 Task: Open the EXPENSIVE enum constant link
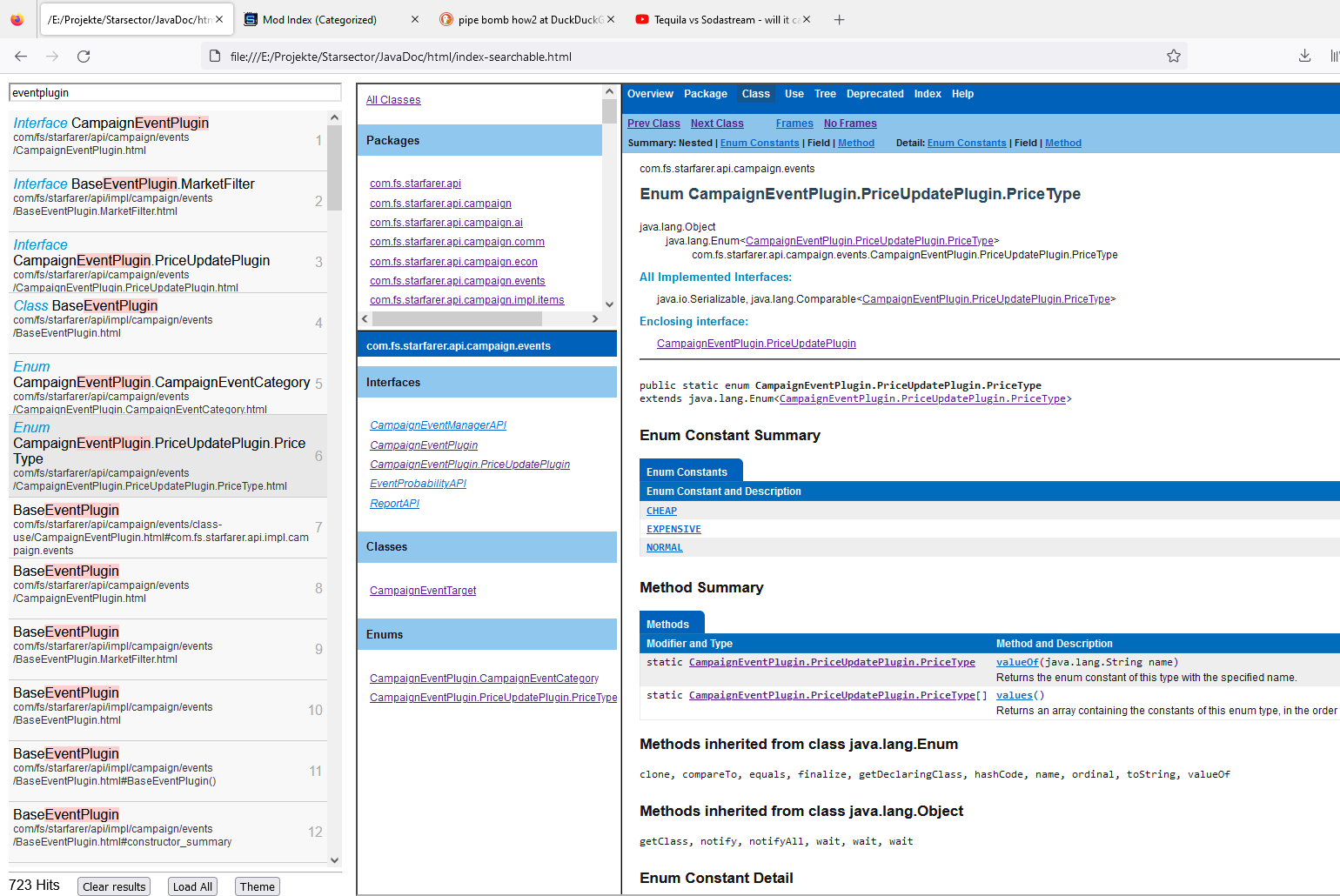pos(673,529)
